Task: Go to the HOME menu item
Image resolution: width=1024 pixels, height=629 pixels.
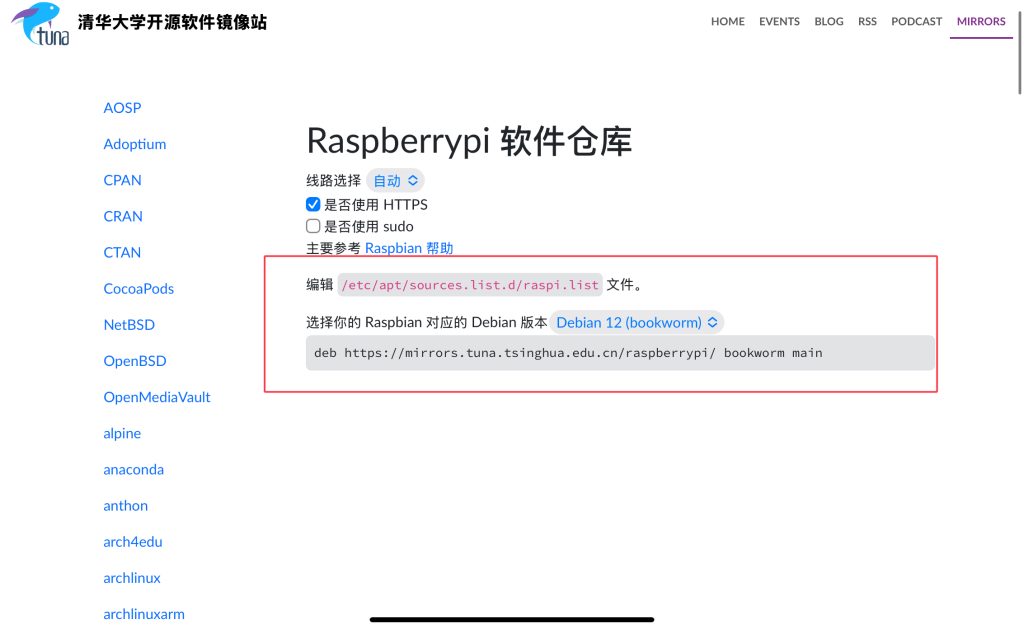Action: (727, 21)
